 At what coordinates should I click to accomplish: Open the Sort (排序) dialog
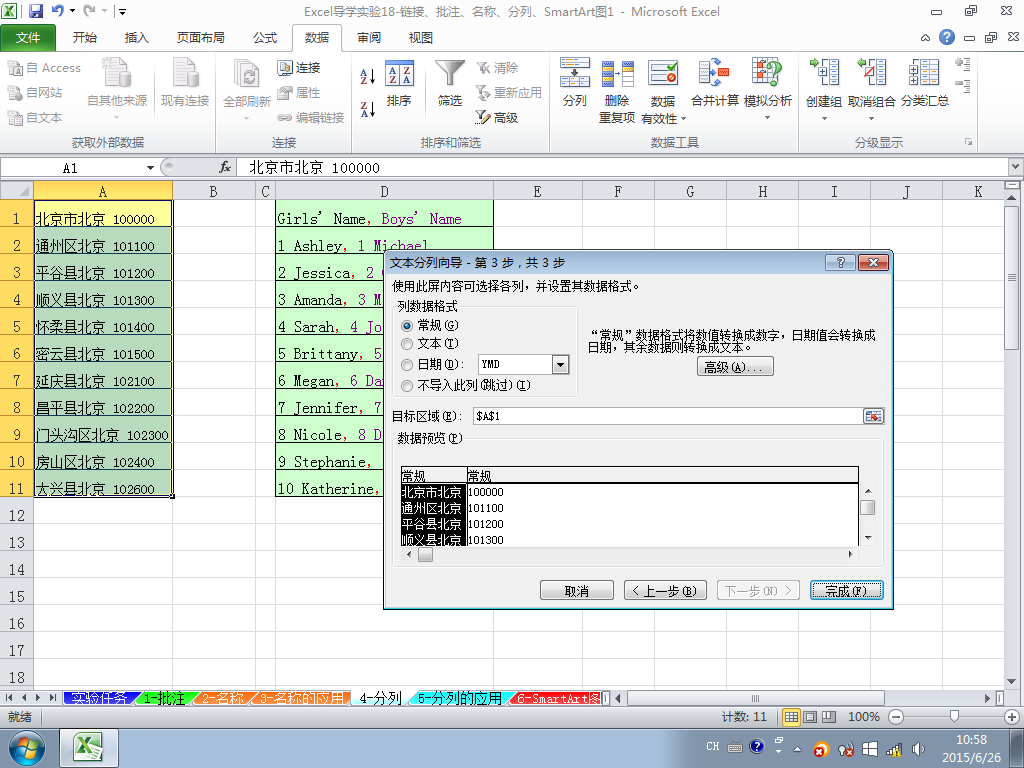click(398, 82)
